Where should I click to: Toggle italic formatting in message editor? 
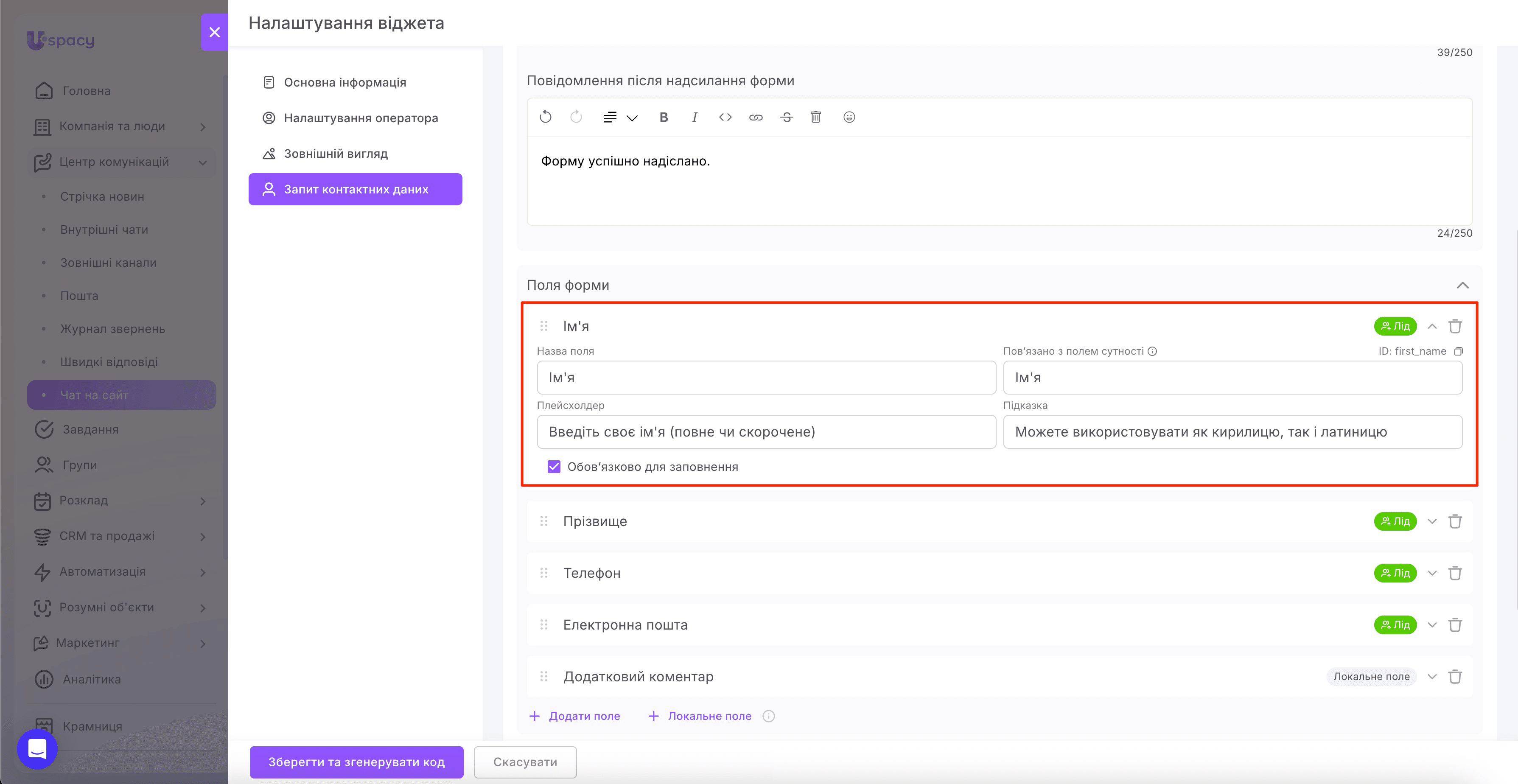pos(695,118)
